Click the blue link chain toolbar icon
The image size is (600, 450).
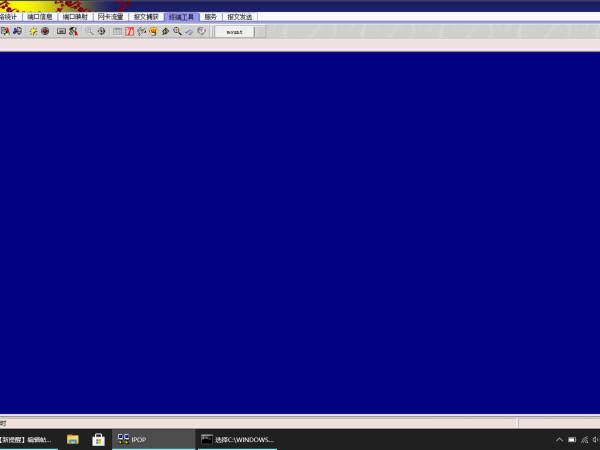pos(189,31)
